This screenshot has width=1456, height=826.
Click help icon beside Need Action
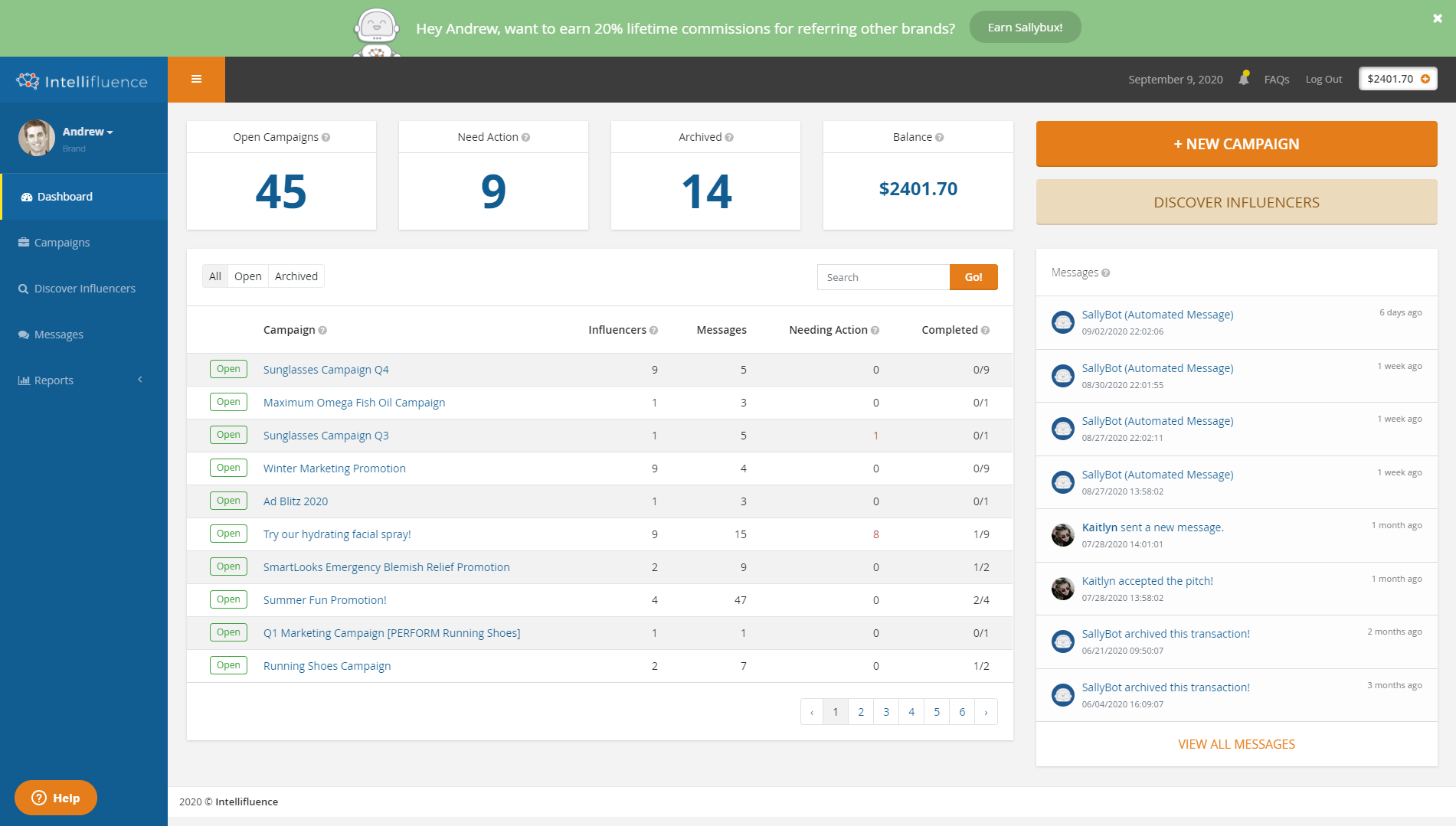pos(525,138)
